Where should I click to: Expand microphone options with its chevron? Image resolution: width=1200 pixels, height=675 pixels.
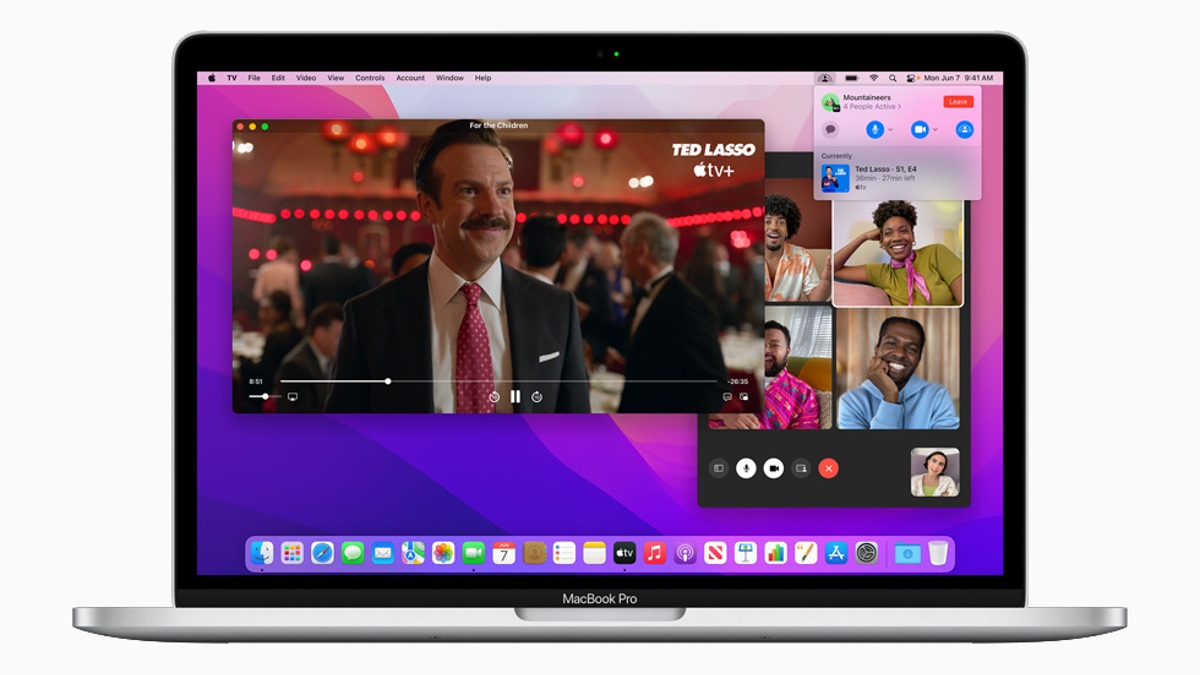890,129
